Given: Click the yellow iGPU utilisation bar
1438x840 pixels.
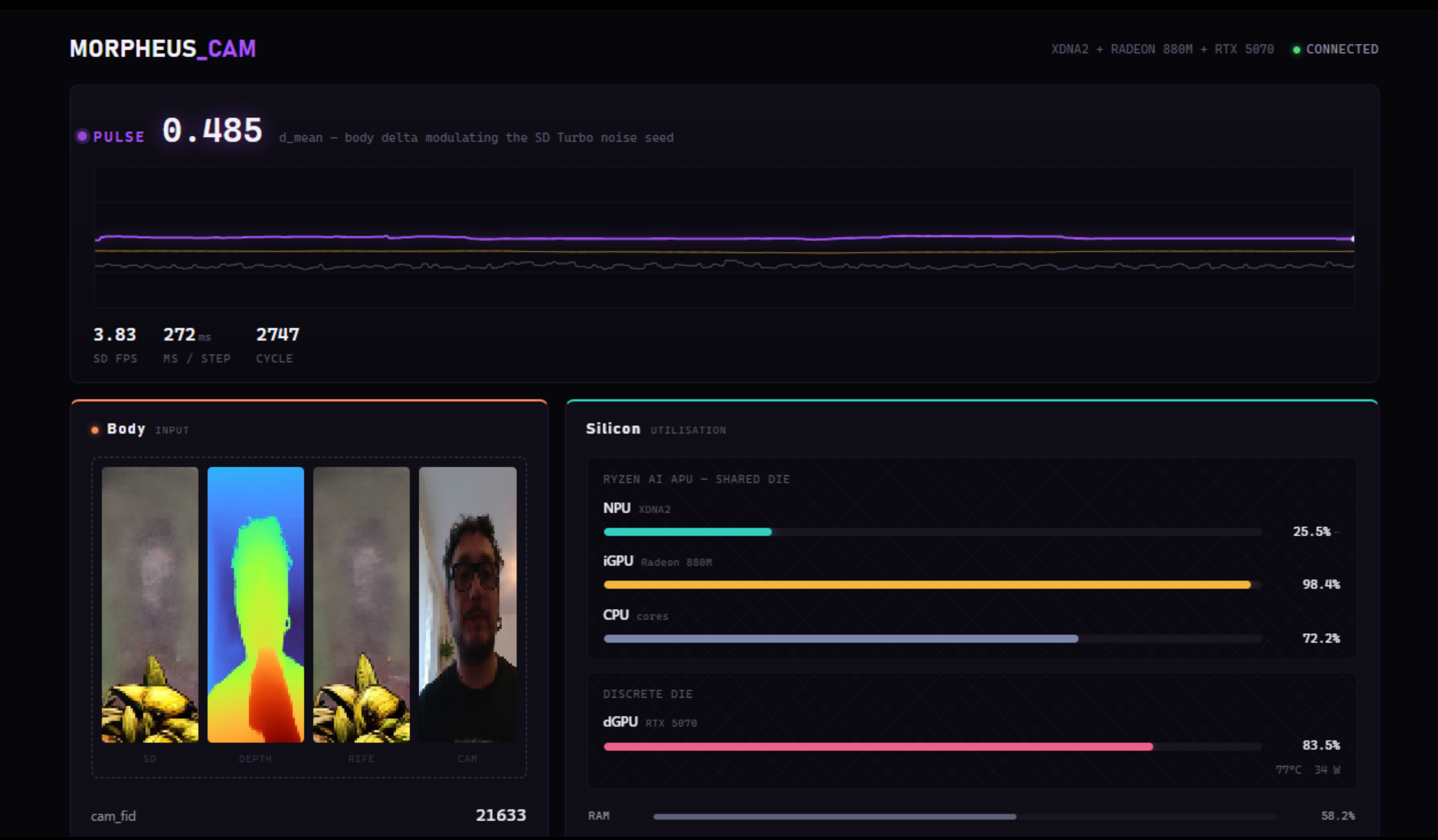Looking at the screenshot, I should coord(932,584).
